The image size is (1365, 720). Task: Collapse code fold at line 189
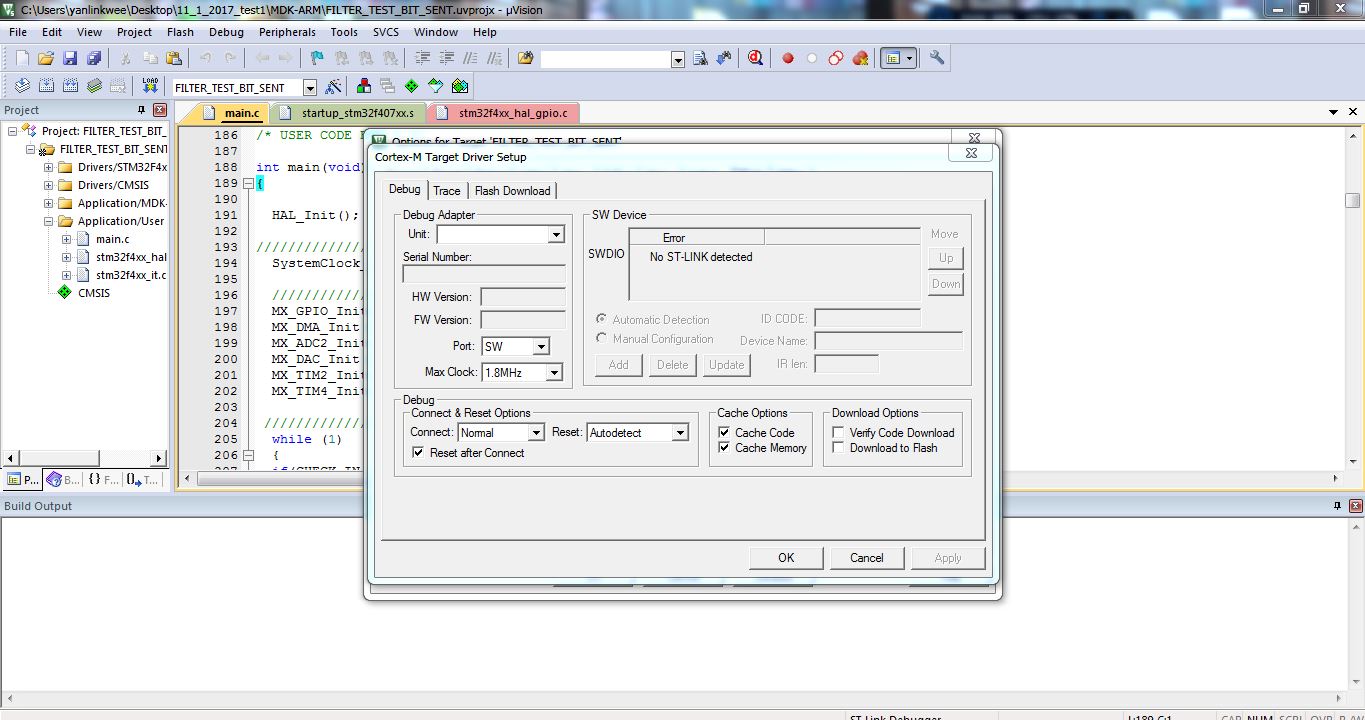click(249, 183)
